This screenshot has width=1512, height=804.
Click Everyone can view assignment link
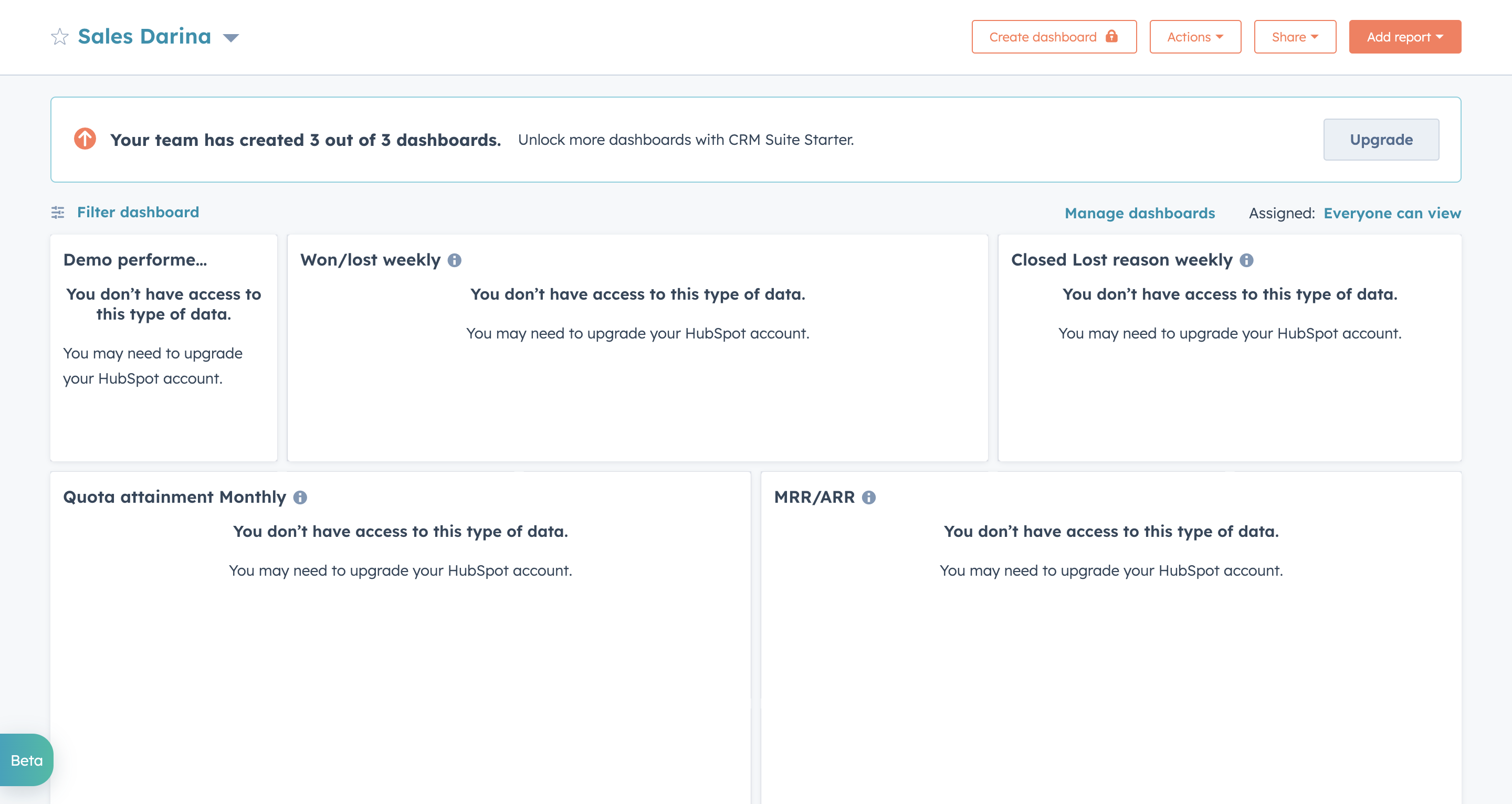pyautogui.click(x=1392, y=213)
